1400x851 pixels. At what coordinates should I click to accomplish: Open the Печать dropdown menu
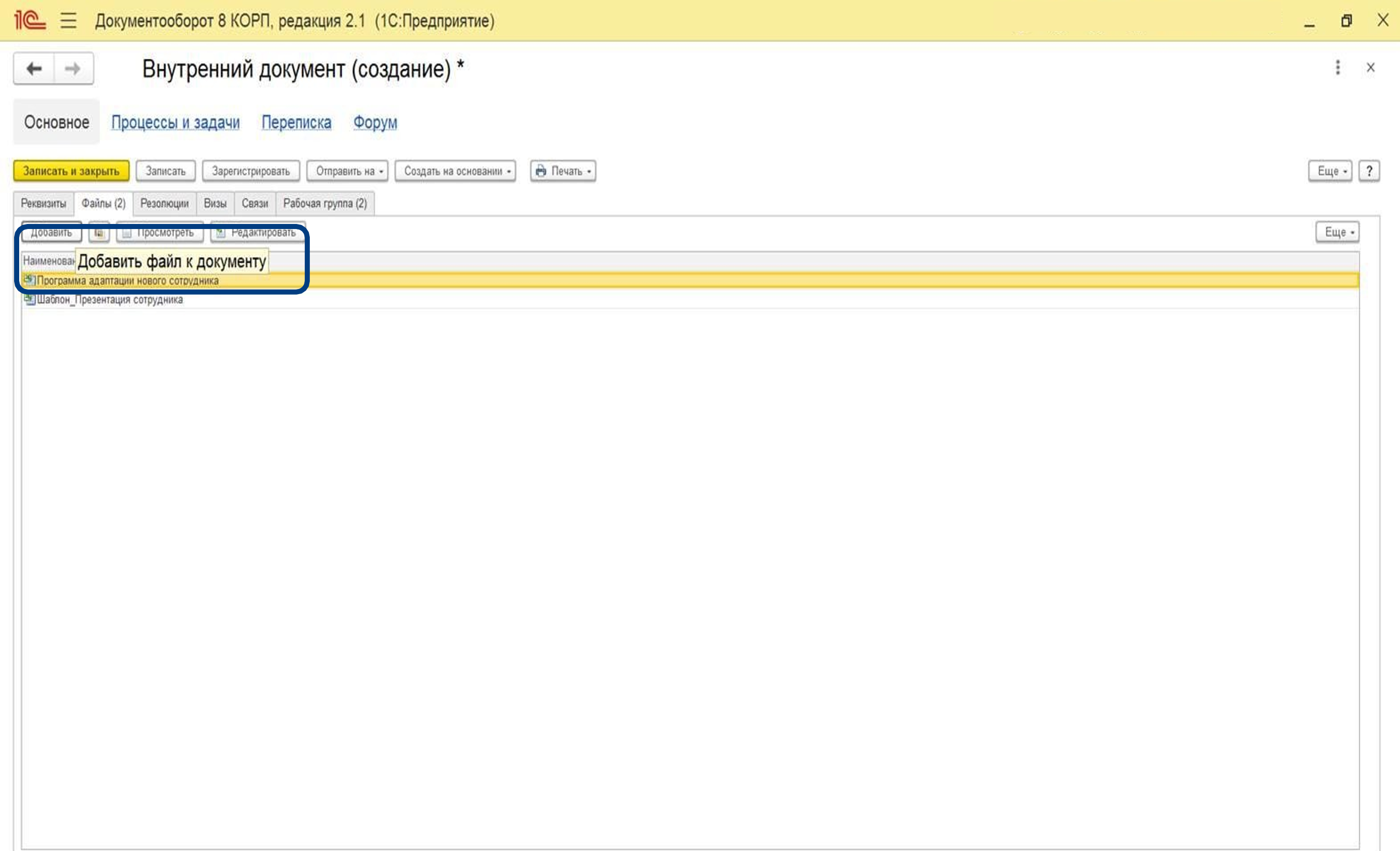point(563,171)
